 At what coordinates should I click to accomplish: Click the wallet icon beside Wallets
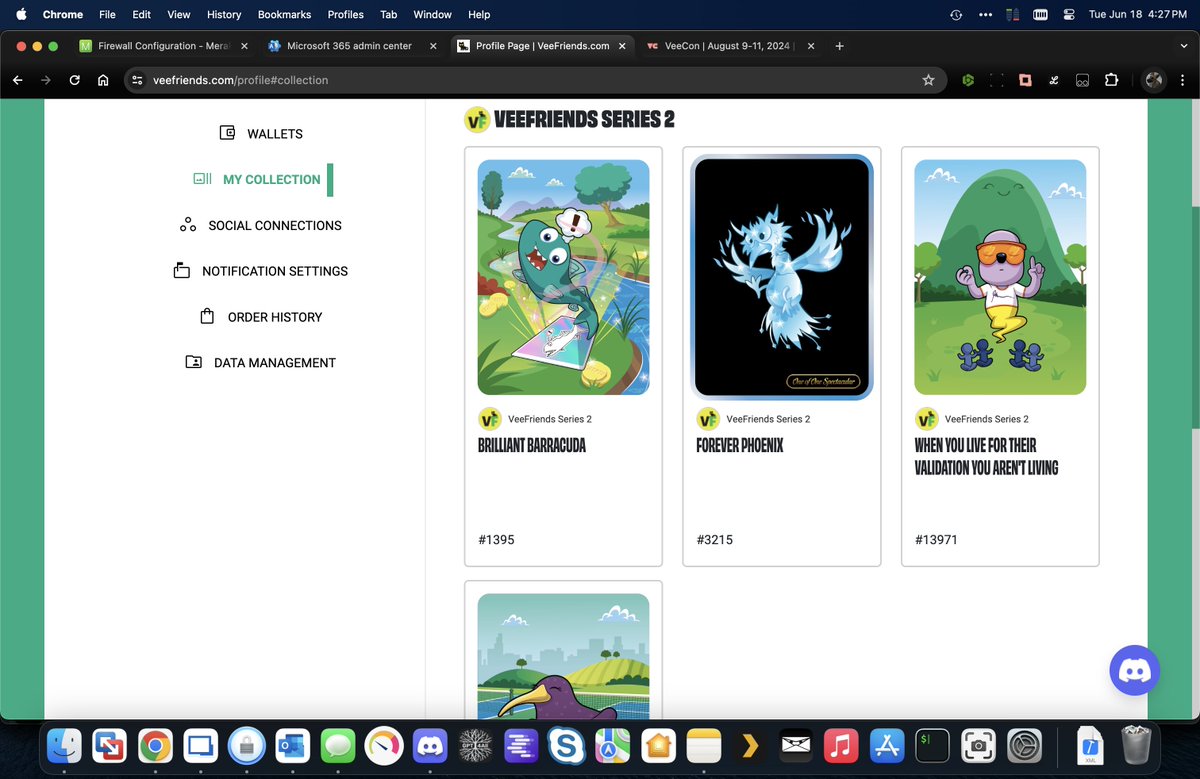(227, 133)
